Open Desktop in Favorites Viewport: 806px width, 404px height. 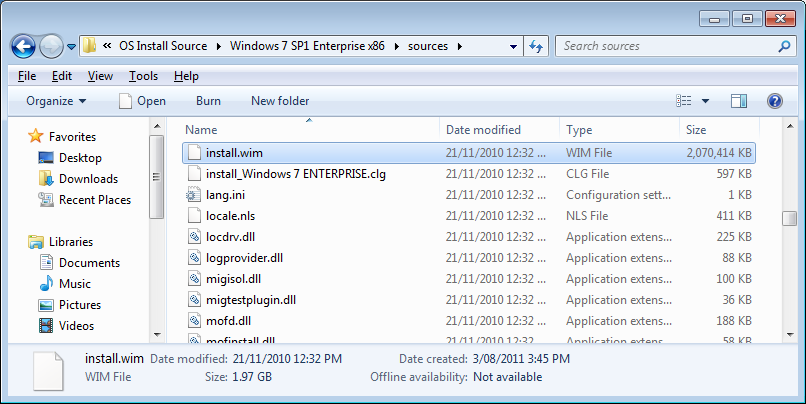(x=80, y=158)
